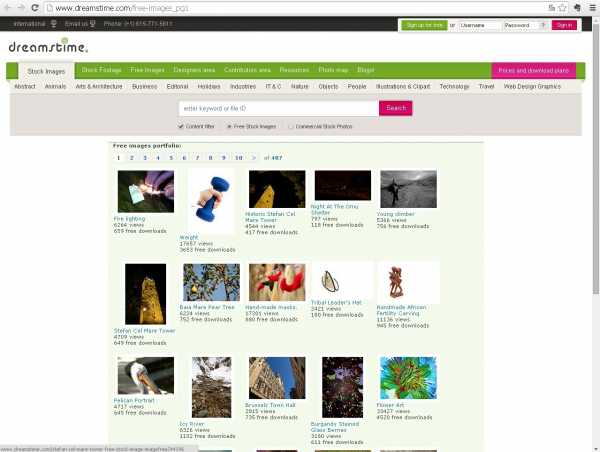Open the Hand-made masks thumbnail
This screenshot has height=452, width=600.
pos(277,282)
